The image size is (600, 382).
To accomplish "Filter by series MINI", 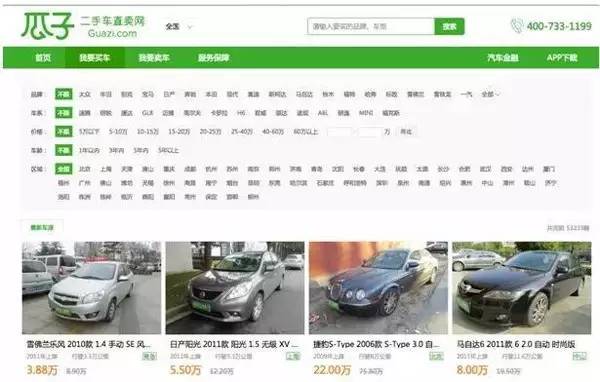I will [x=366, y=113].
